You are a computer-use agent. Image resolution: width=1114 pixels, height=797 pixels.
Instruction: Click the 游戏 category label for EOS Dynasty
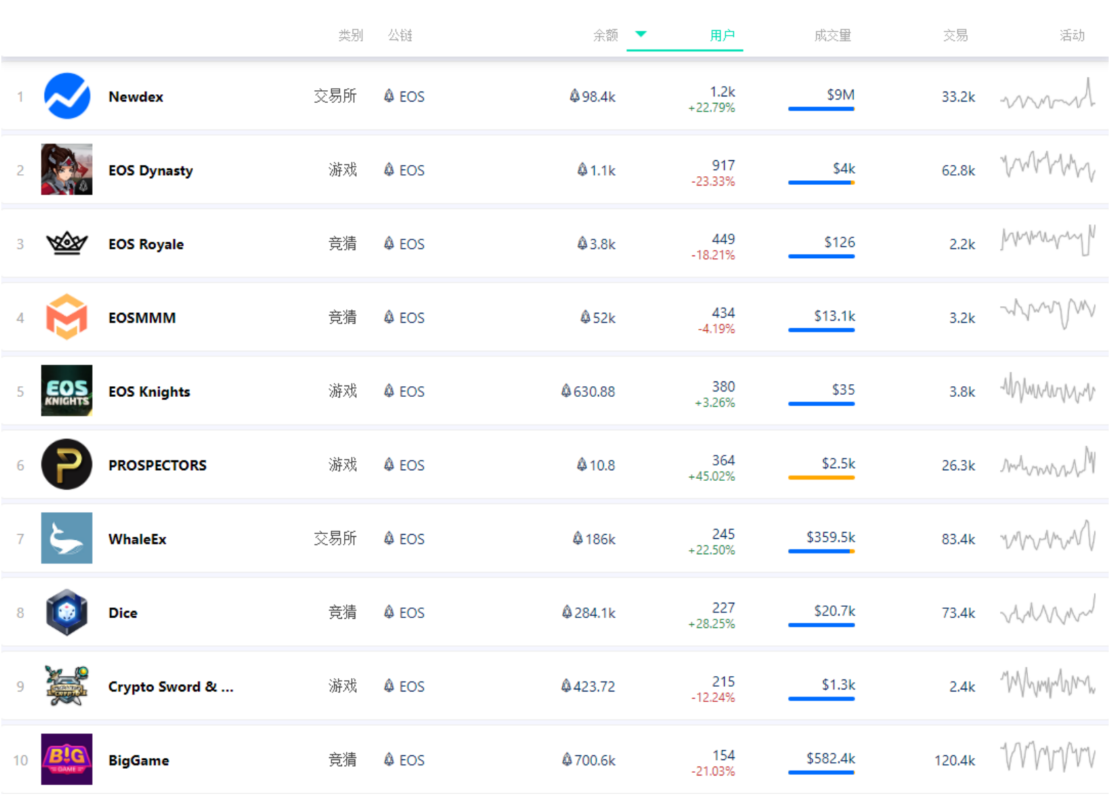(x=342, y=170)
